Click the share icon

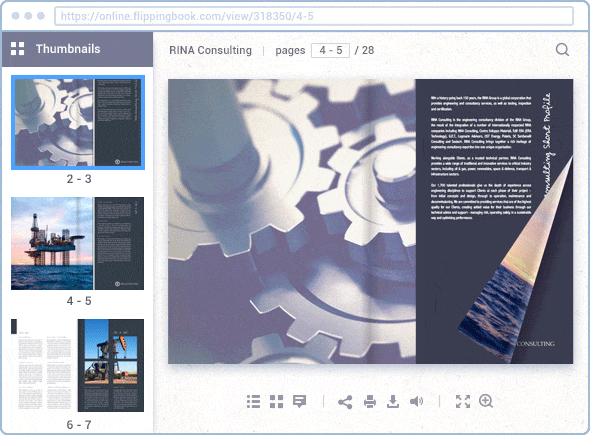click(x=345, y=402)
